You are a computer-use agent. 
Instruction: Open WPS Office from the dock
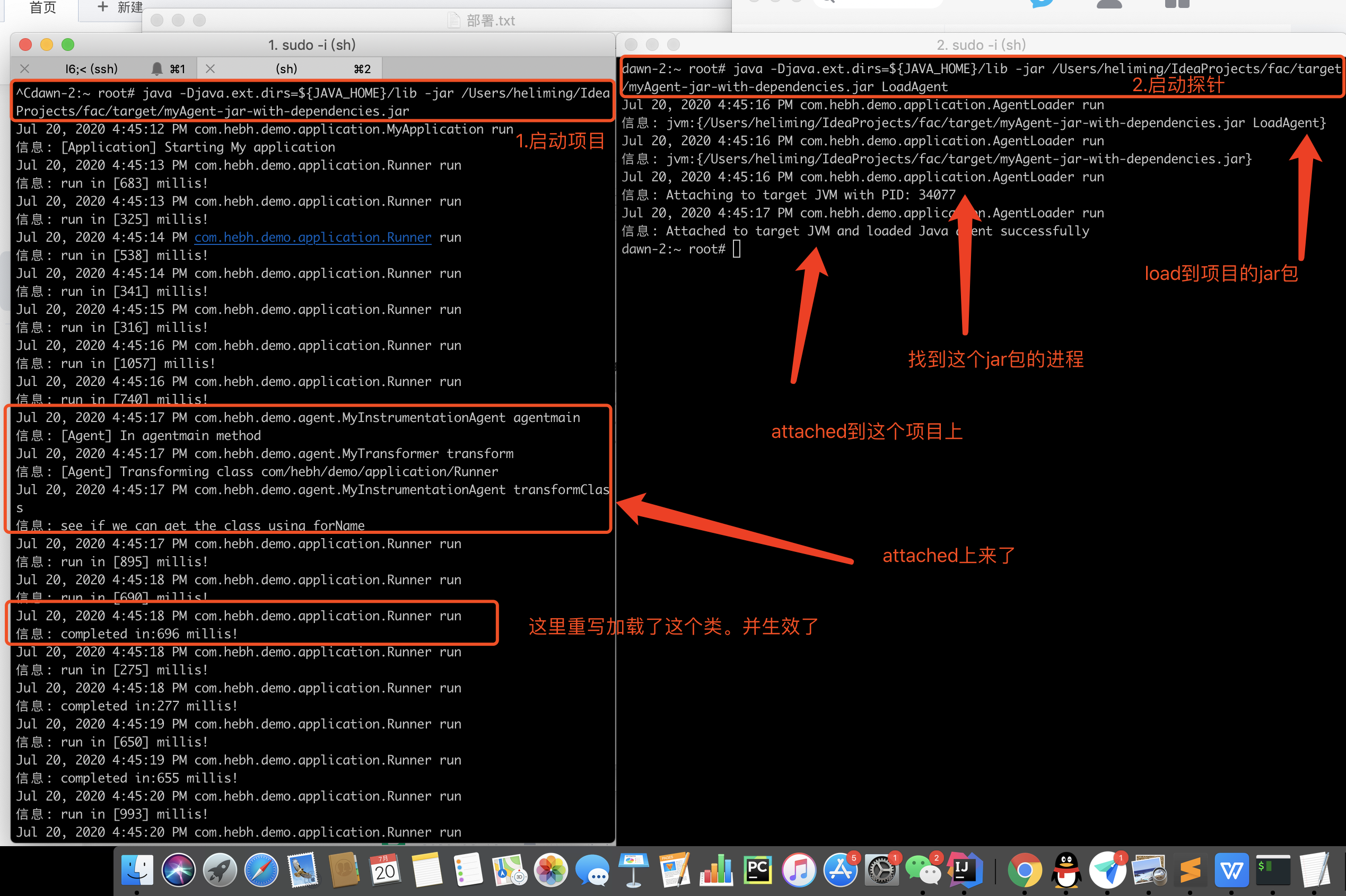tap(1231, 869)
